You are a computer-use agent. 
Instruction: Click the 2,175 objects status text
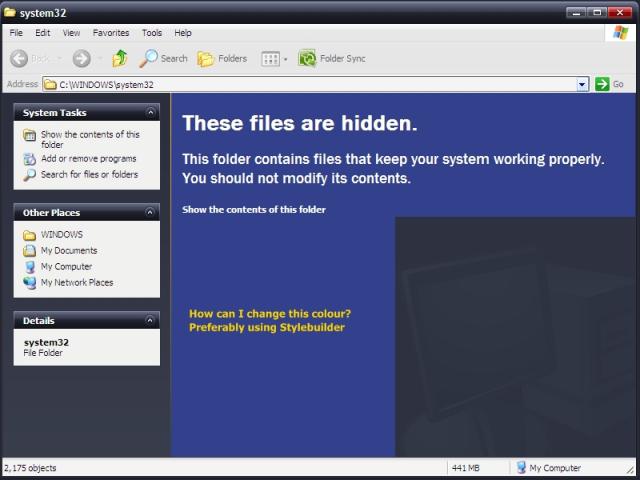pos(30,468)
